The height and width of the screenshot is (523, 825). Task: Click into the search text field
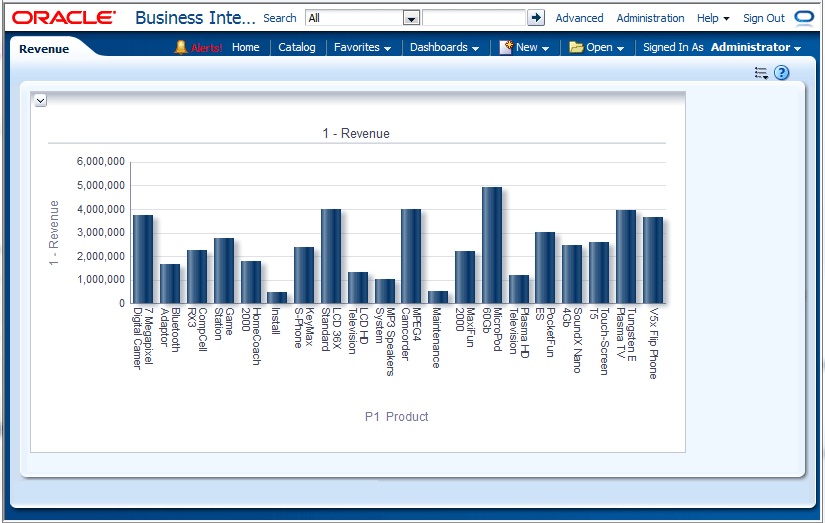tap(473, 18)
